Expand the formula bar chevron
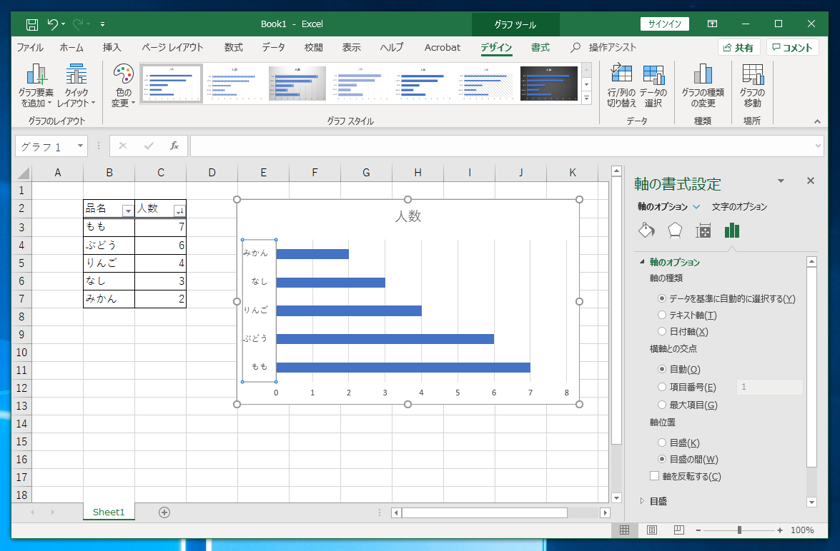 coord(818,146)
